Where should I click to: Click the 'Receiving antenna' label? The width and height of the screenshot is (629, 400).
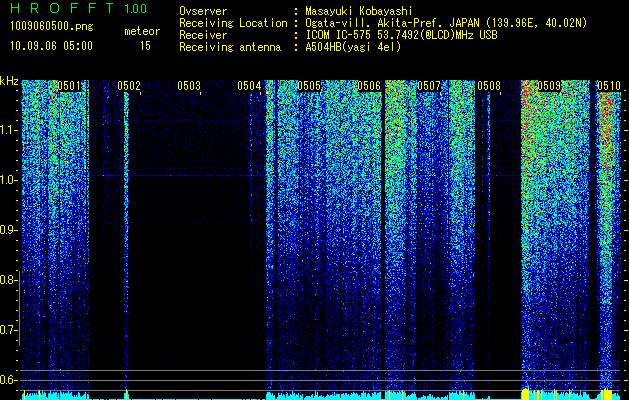coord(230,47)
